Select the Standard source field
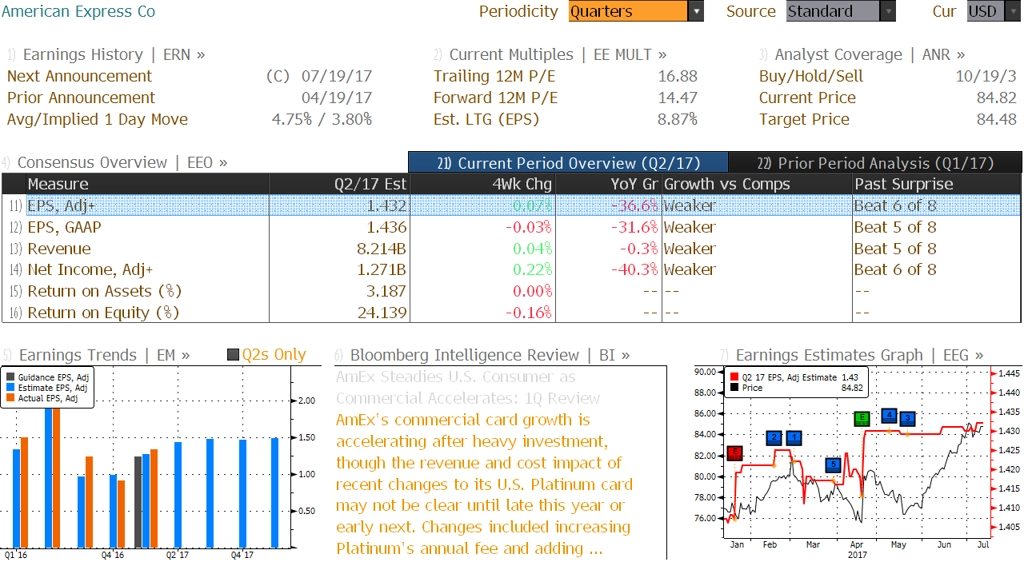This screenshot has width=1024, height=562. point(833,11)
